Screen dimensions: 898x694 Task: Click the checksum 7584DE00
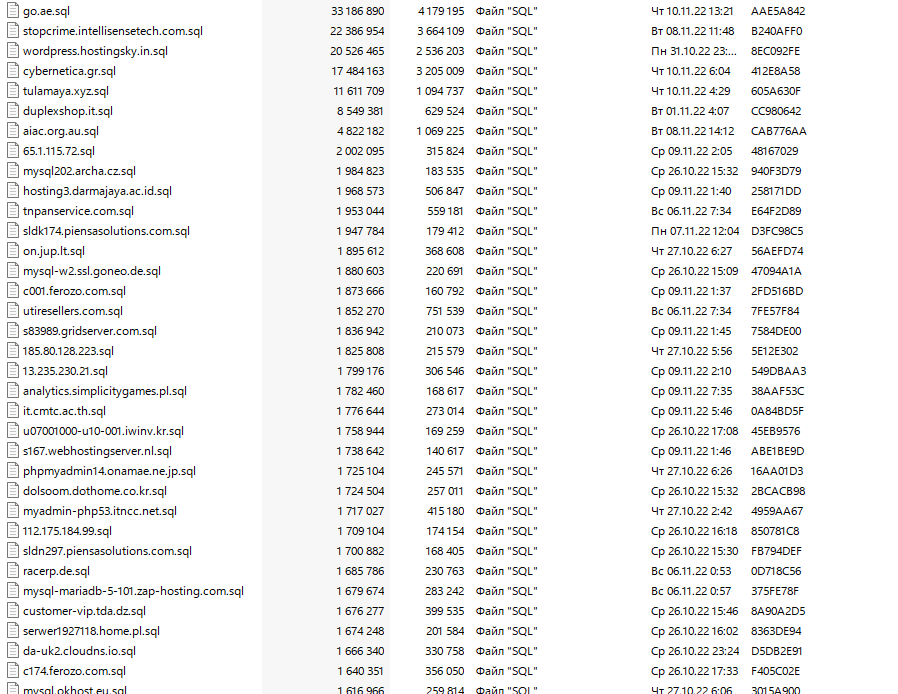click(776, 331)
